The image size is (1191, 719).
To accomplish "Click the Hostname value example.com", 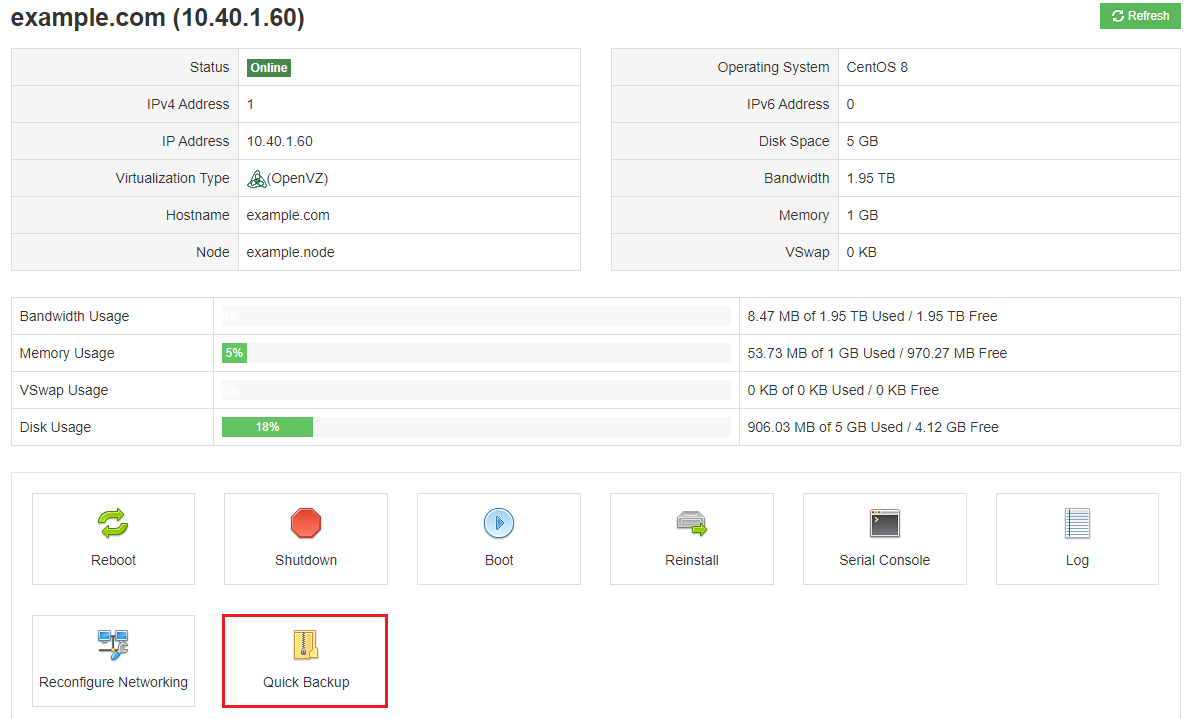I will [288, 215].
